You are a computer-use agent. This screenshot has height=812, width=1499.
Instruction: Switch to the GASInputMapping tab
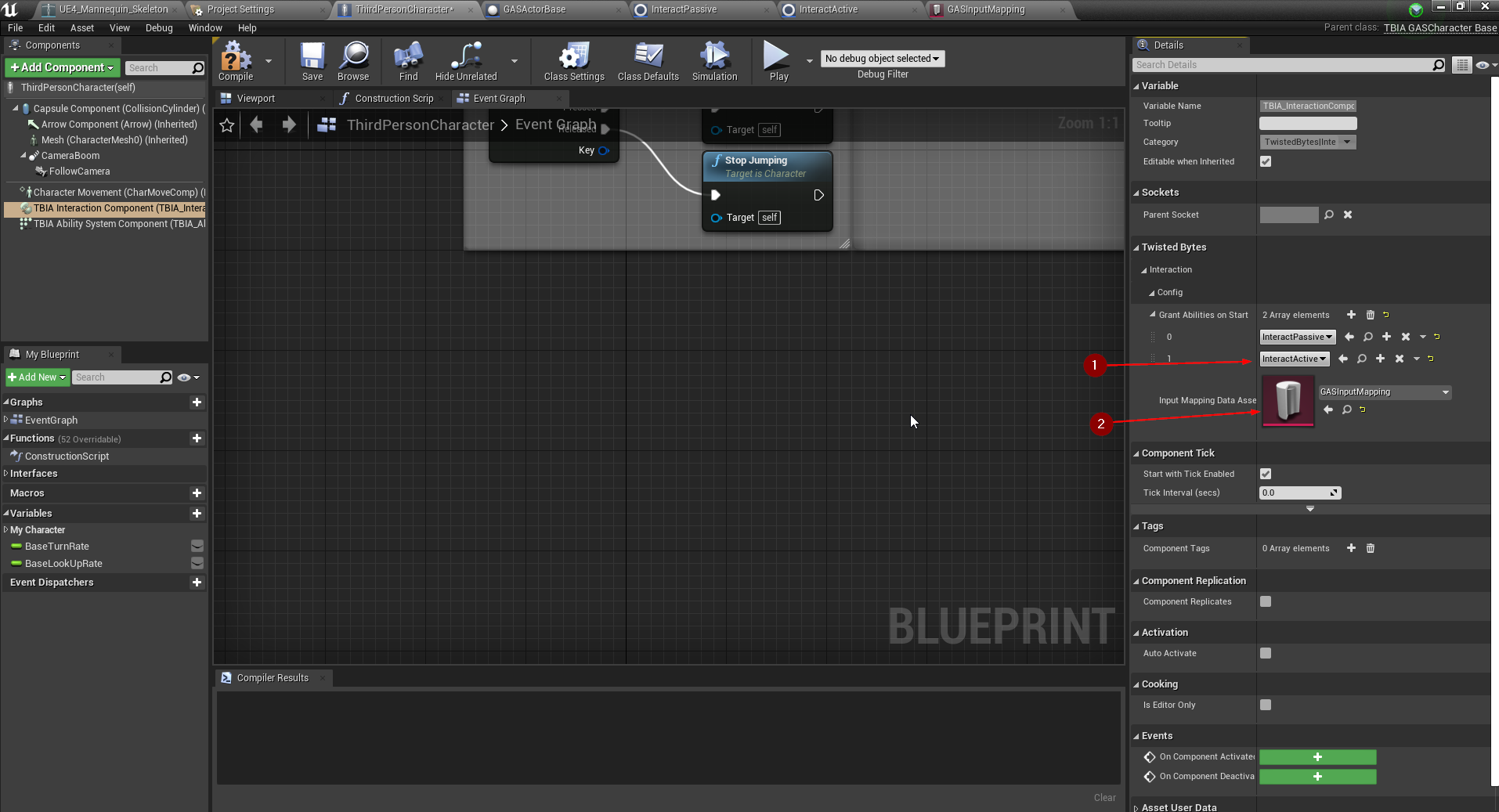(985, 9)
